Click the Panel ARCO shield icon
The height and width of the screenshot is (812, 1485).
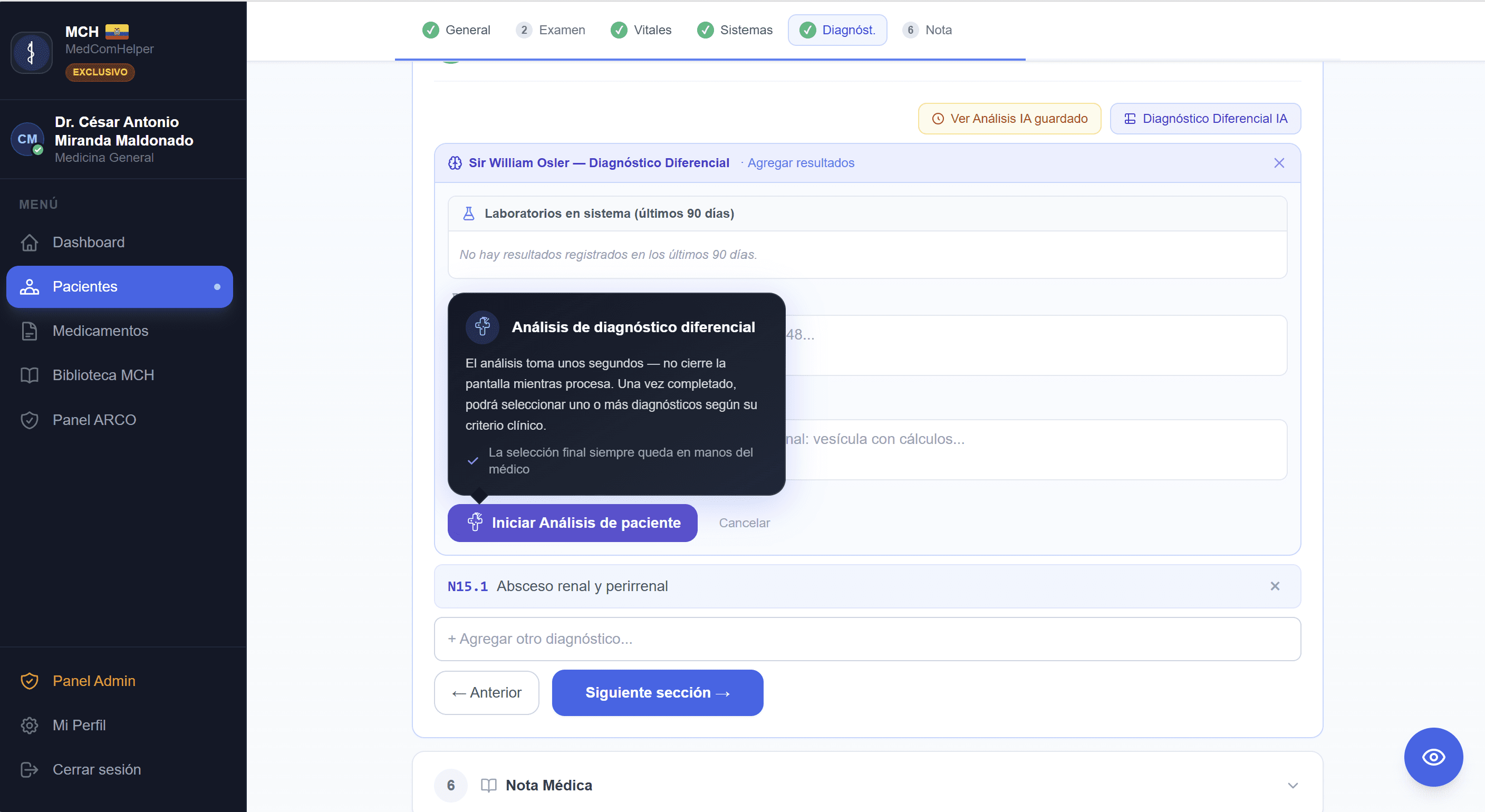pos(30,420)
